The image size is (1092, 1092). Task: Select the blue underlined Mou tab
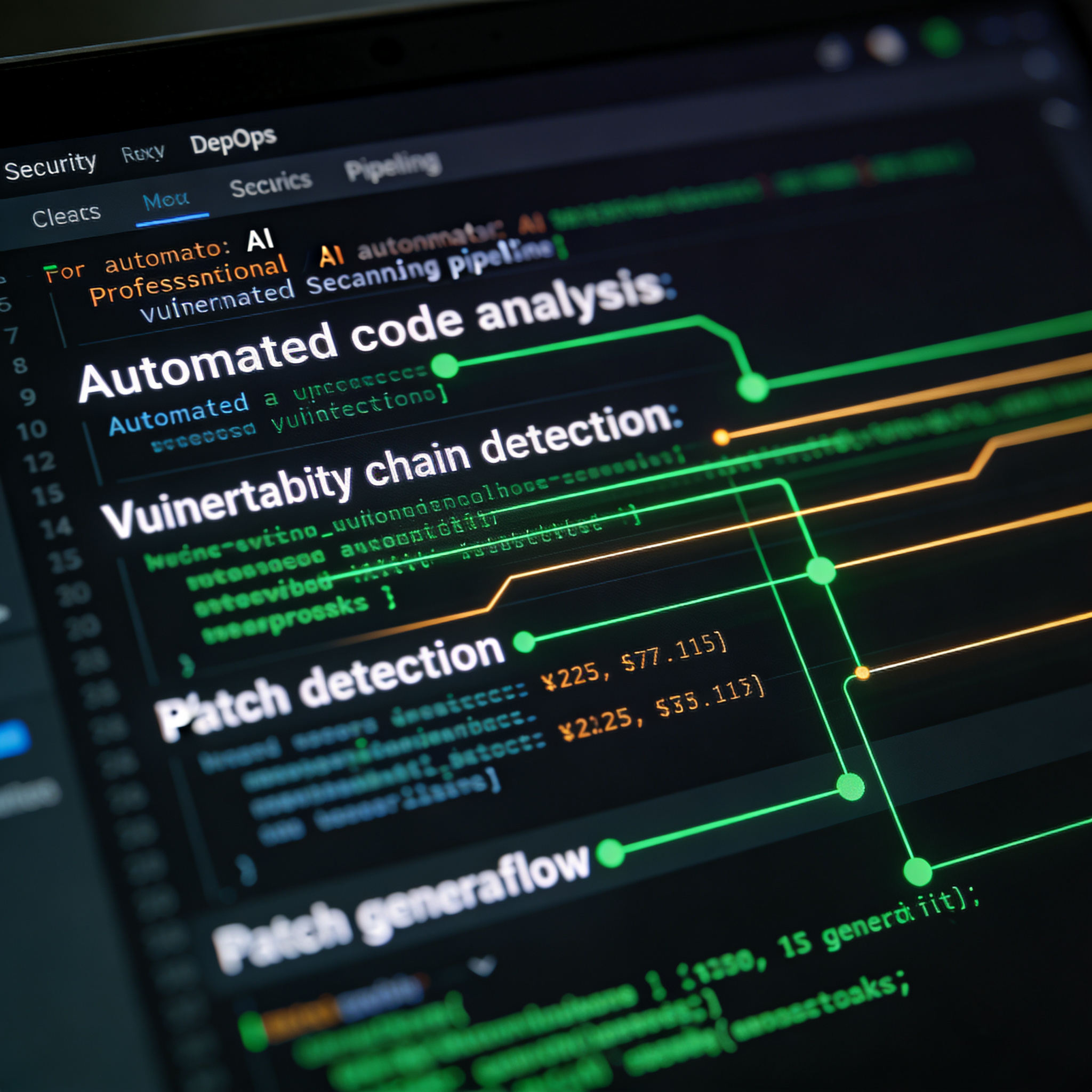(x=166, y=200)
